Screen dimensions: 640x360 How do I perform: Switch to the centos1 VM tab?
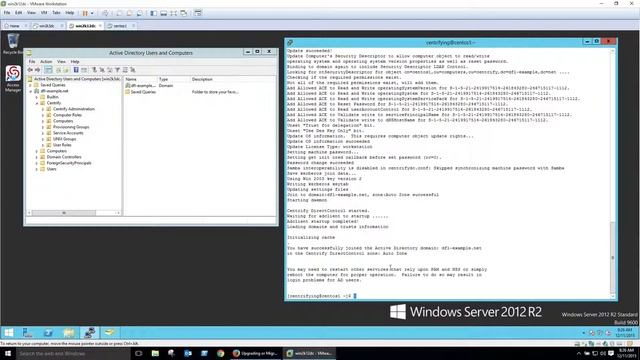120,26
